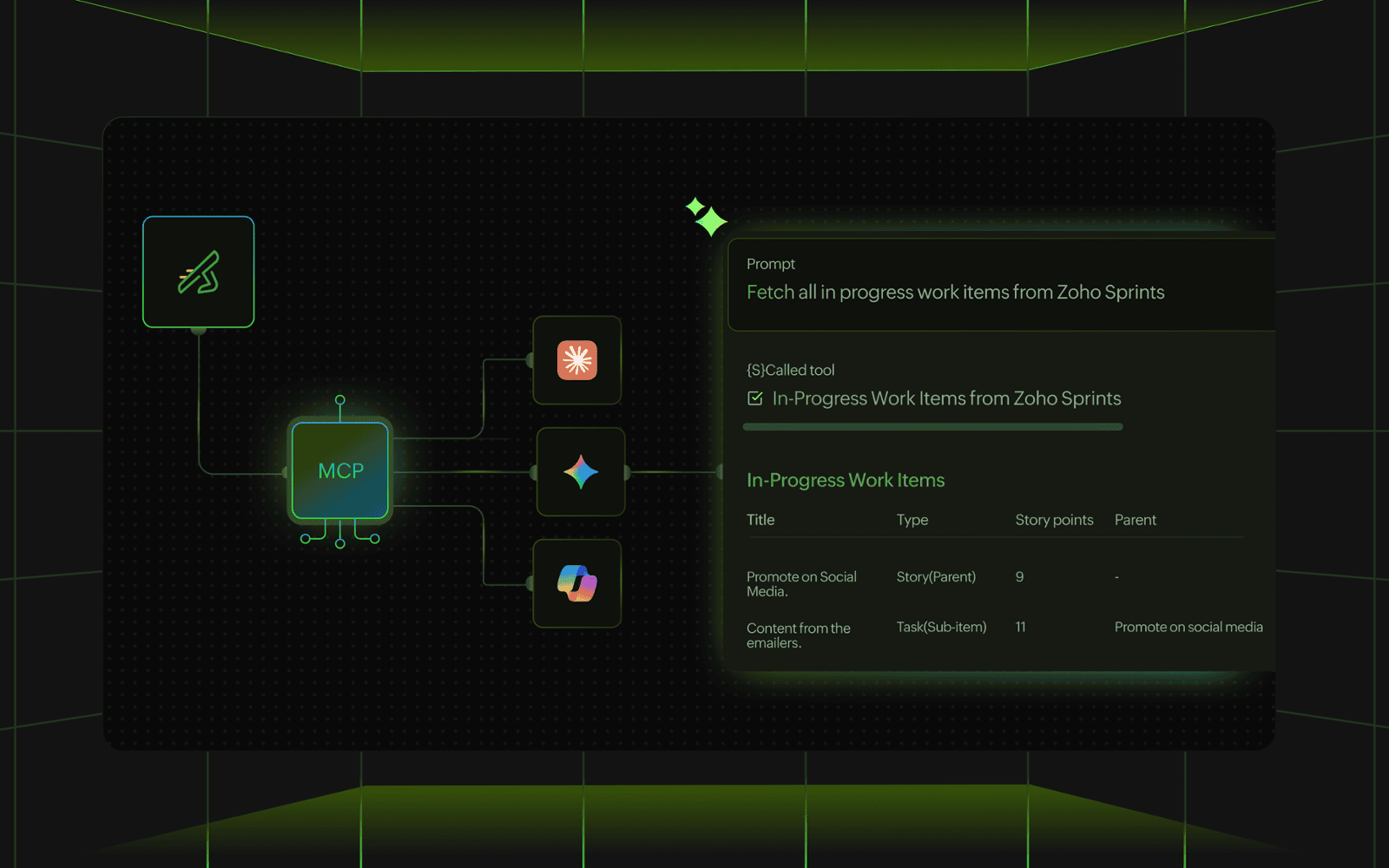Select the Microsoft Copilot icon tile
The image size is (1389, 868).
tap(577, 583)
